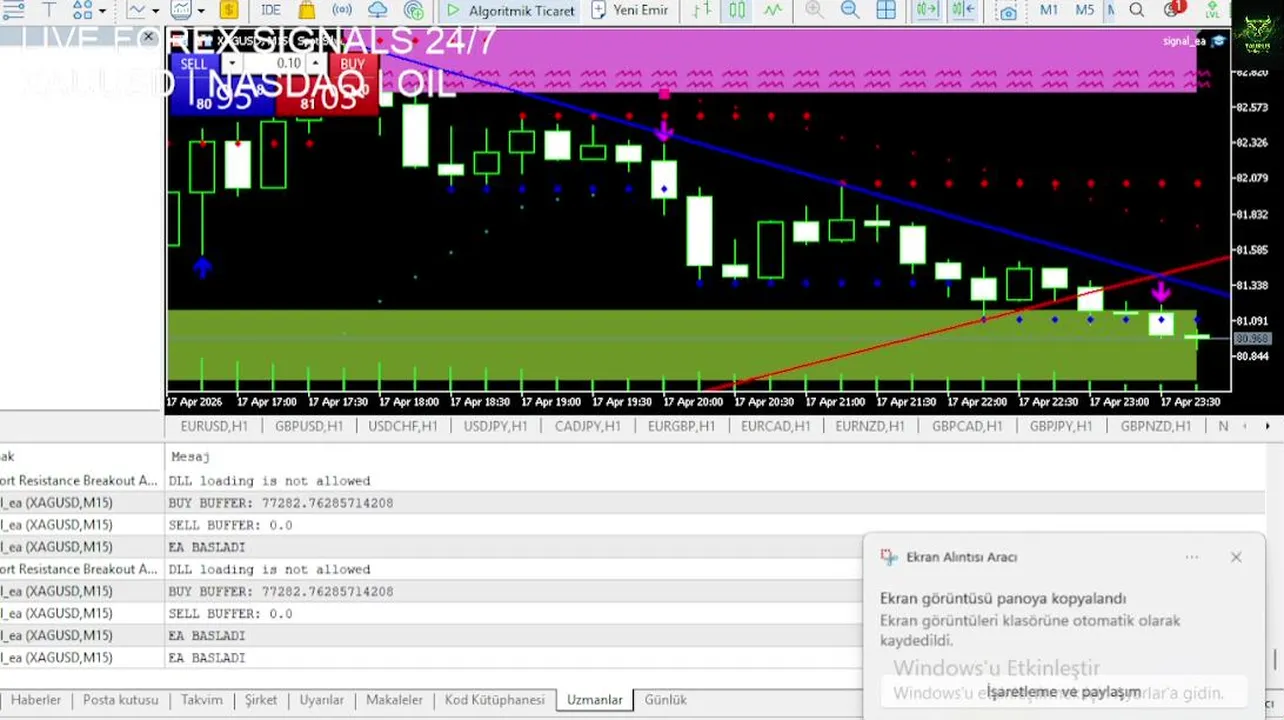Open the Uyarılar tab
The image size is (1284, 720).
click(x=322, y=700)
